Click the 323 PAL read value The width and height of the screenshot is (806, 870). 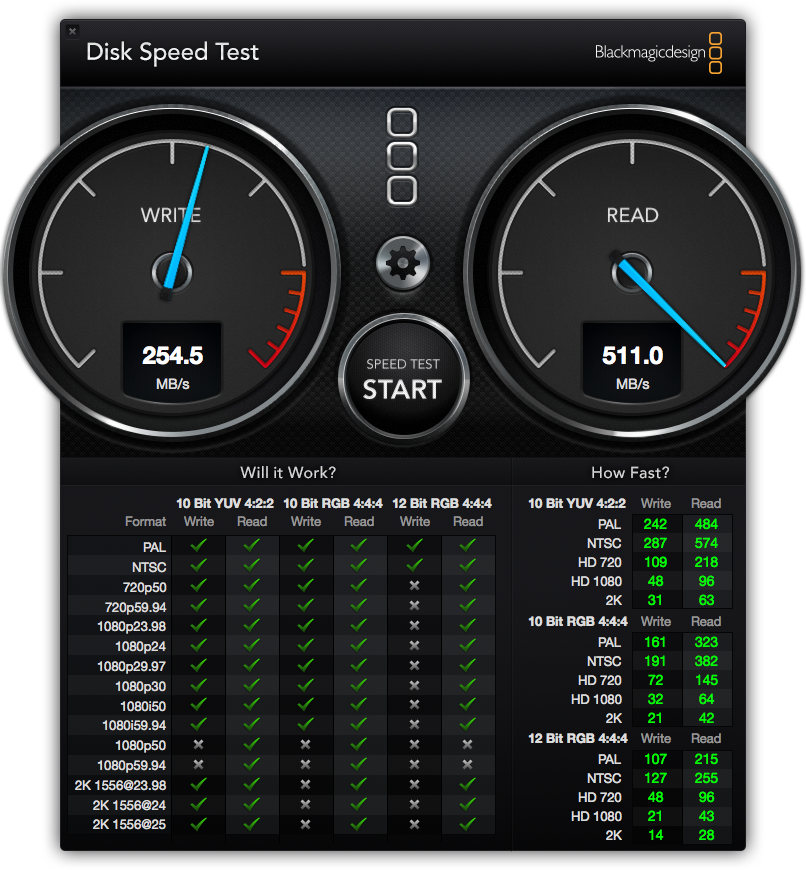(706, 642)
